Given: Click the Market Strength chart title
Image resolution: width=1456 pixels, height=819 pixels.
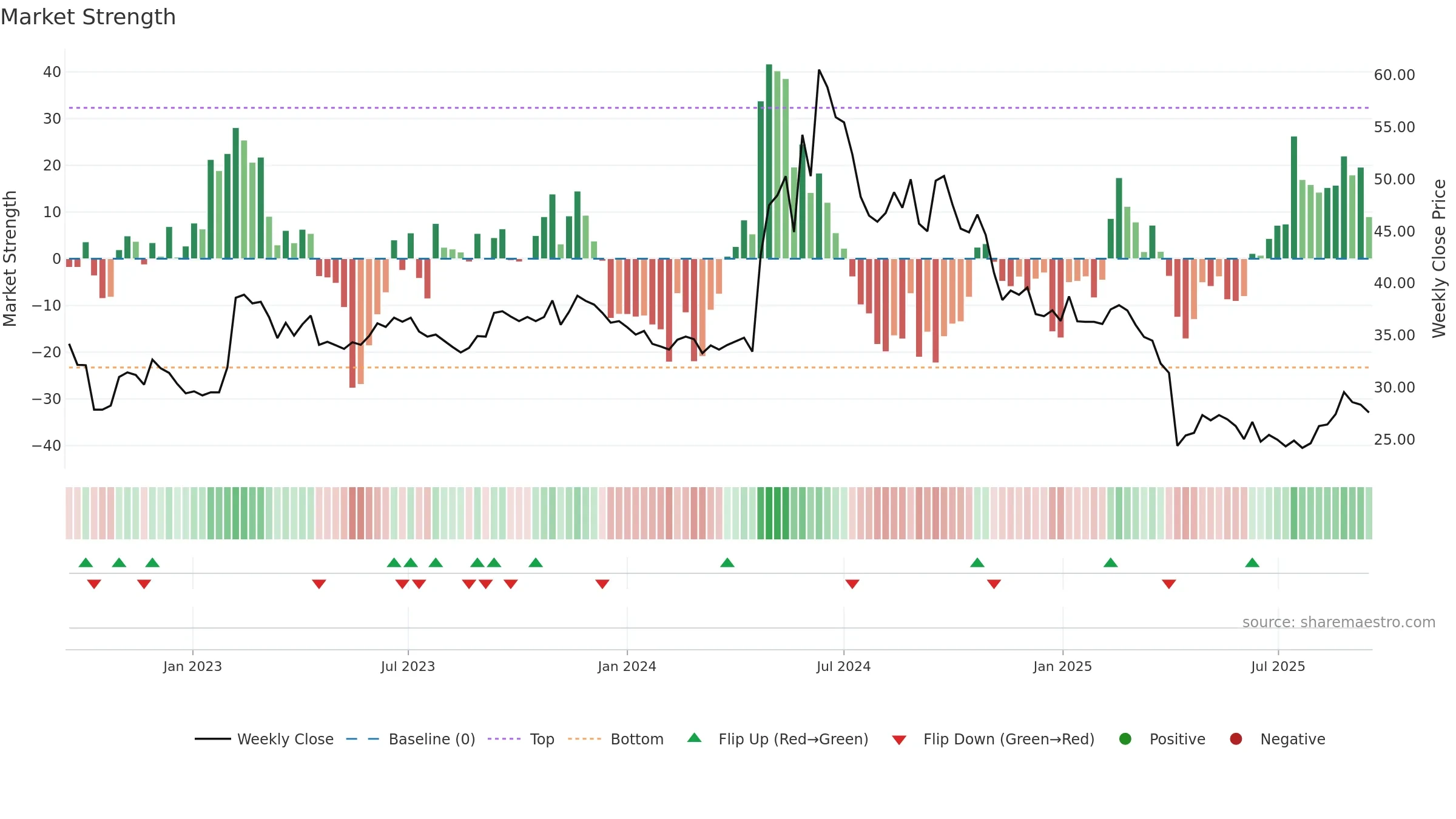Looking at the screenshot, I should 88,17.
